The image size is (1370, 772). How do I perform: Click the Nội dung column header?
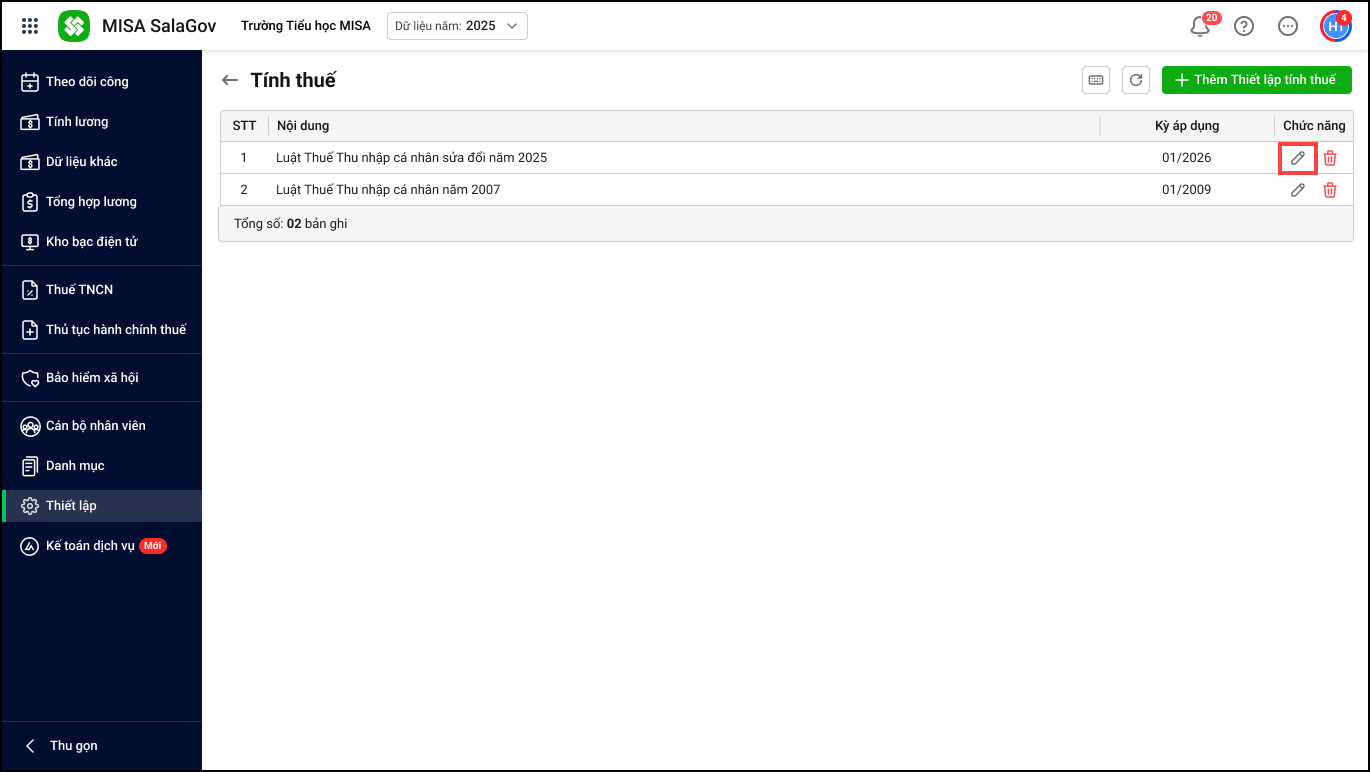[303, 126]
